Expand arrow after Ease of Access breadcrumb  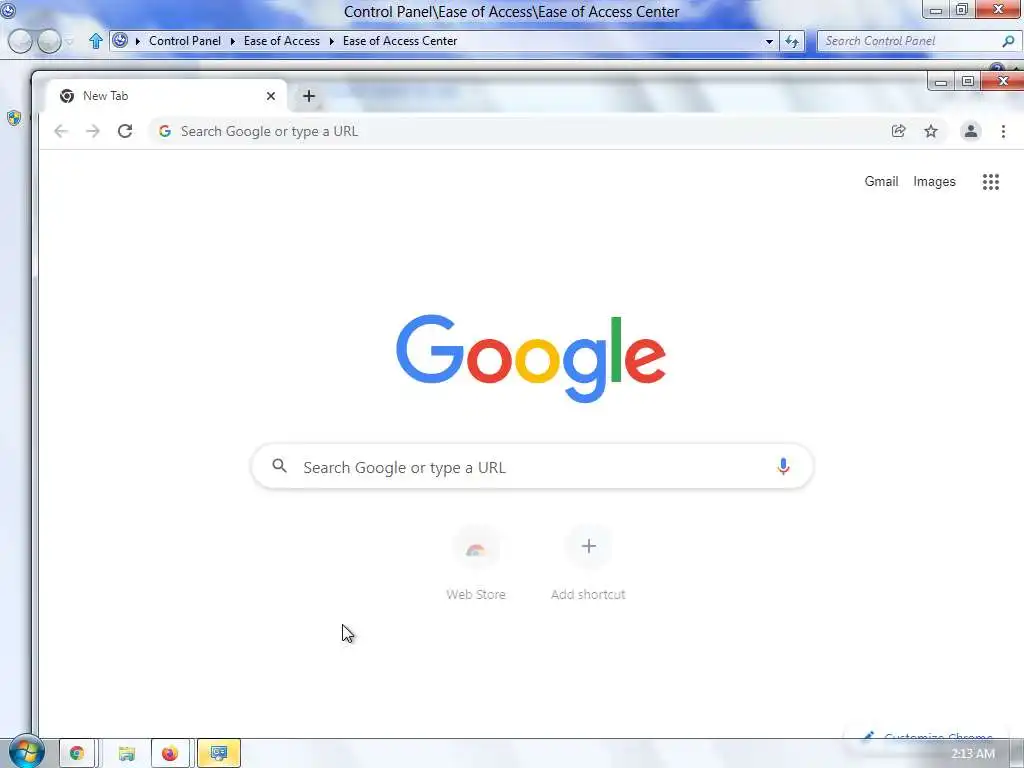pos(331,41)
